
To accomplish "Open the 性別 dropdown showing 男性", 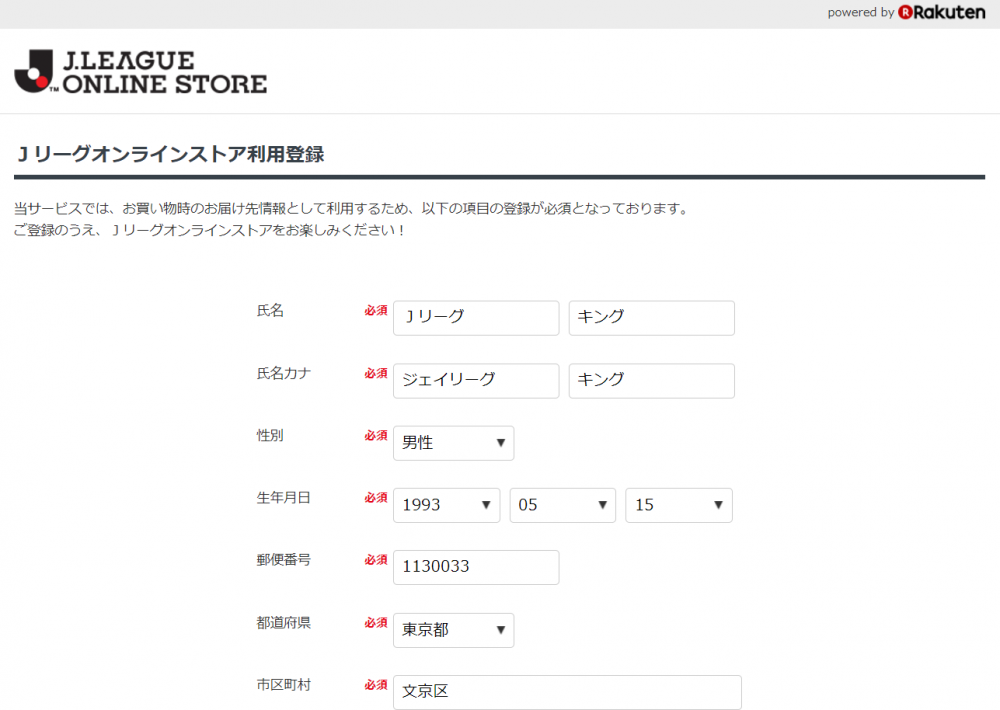I will (453, 443).
